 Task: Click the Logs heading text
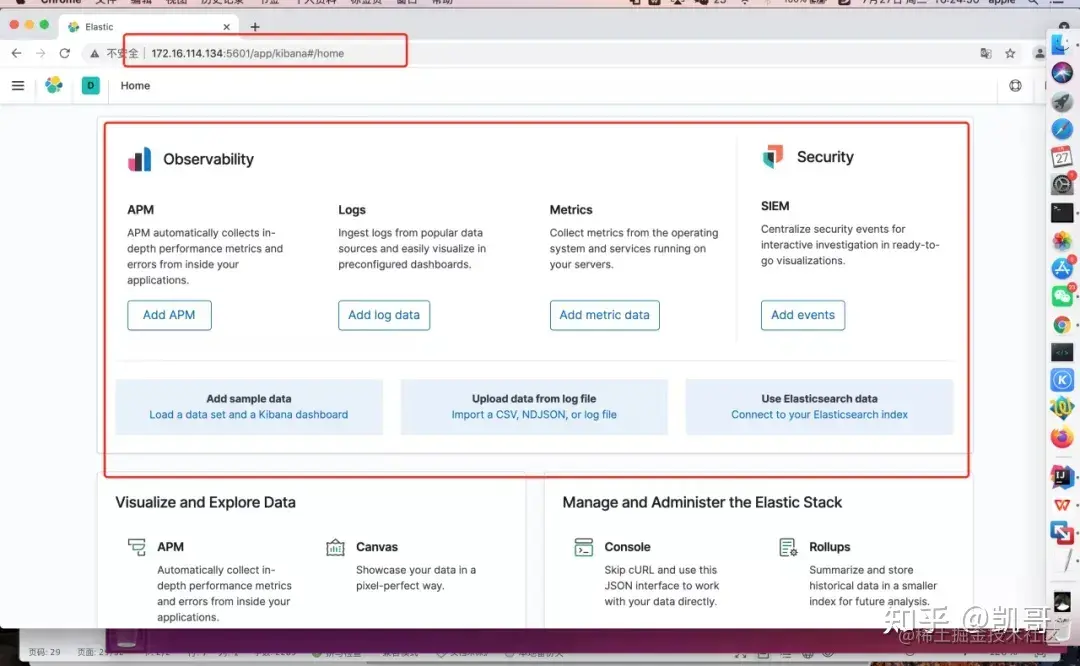tap(352, 209)
